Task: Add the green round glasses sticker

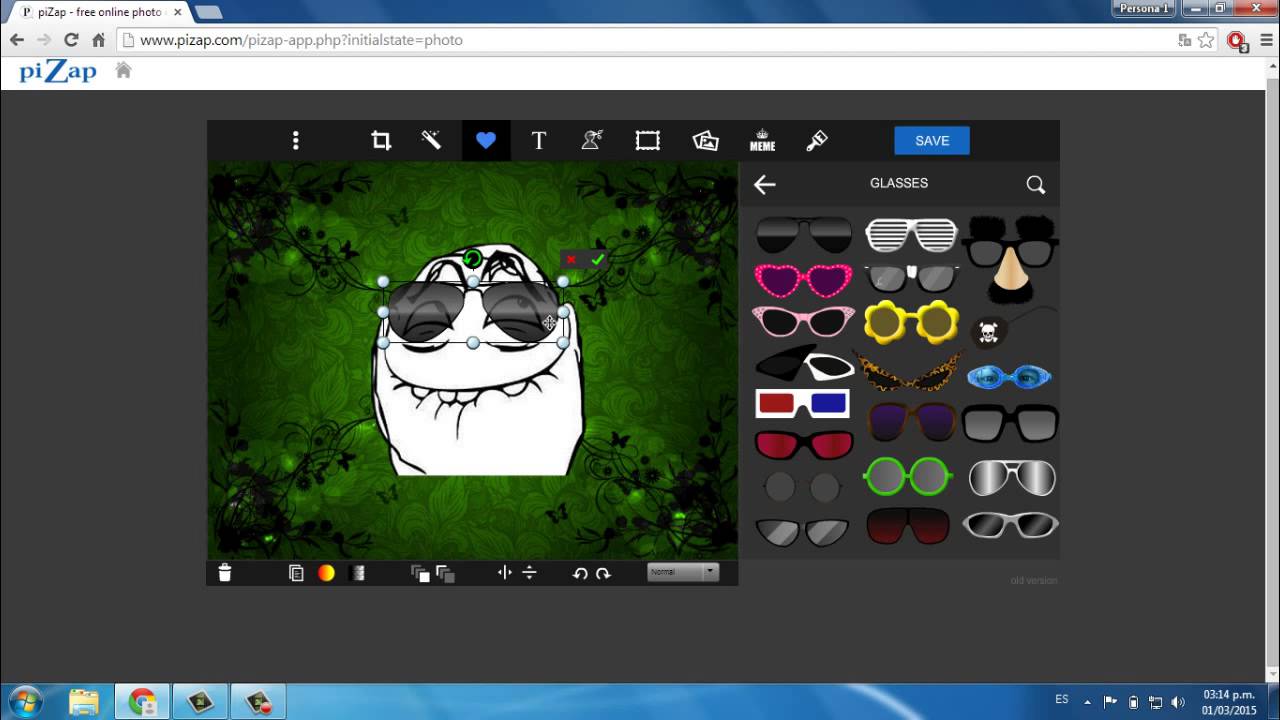Action: (x=908, y=477)
